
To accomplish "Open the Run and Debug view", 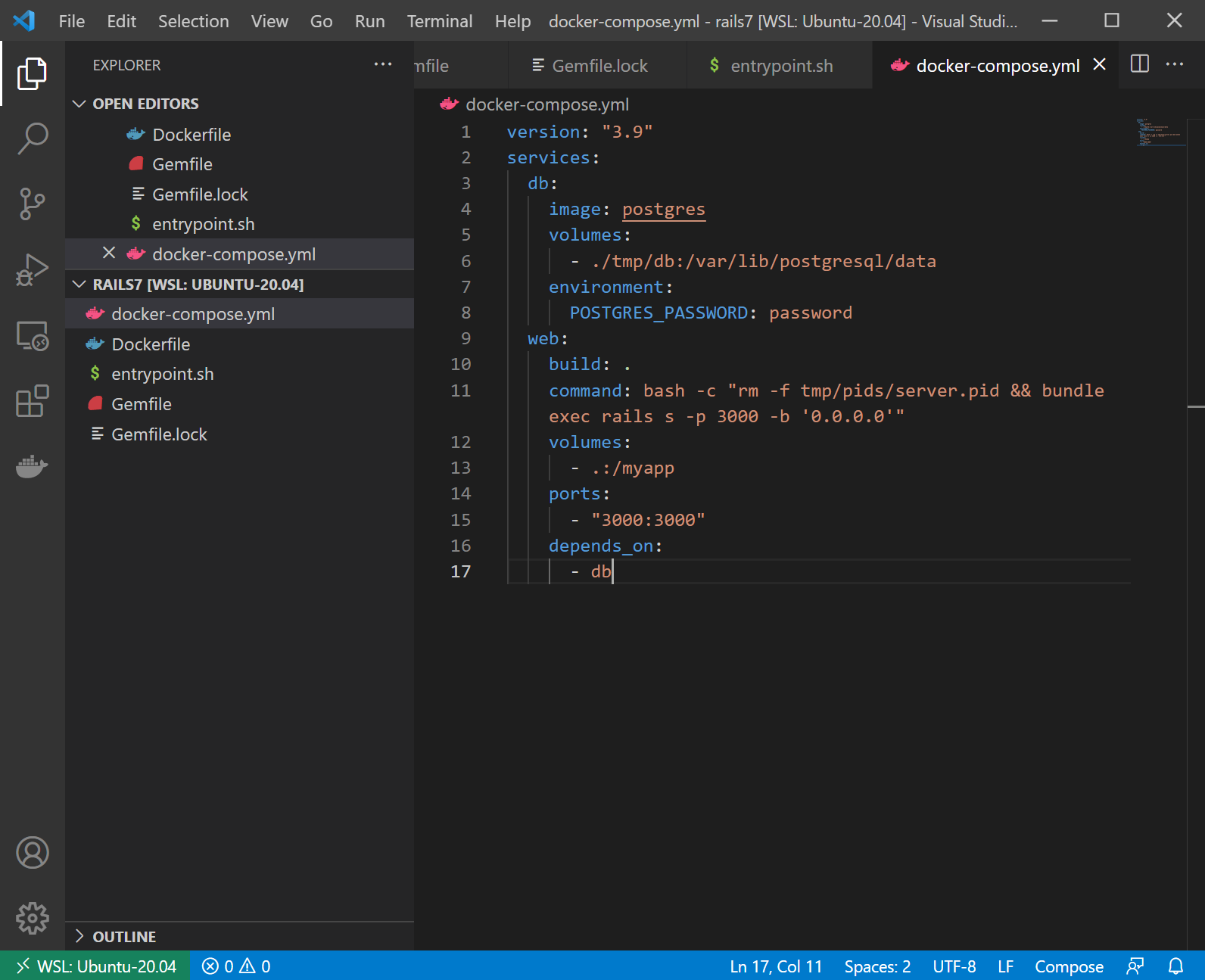I will click(32, 270).
